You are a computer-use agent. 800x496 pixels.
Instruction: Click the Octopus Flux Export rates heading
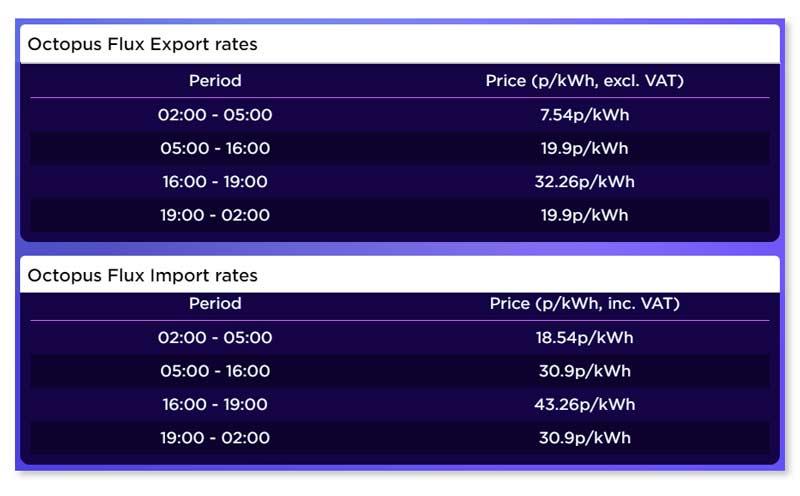(142, 44)
